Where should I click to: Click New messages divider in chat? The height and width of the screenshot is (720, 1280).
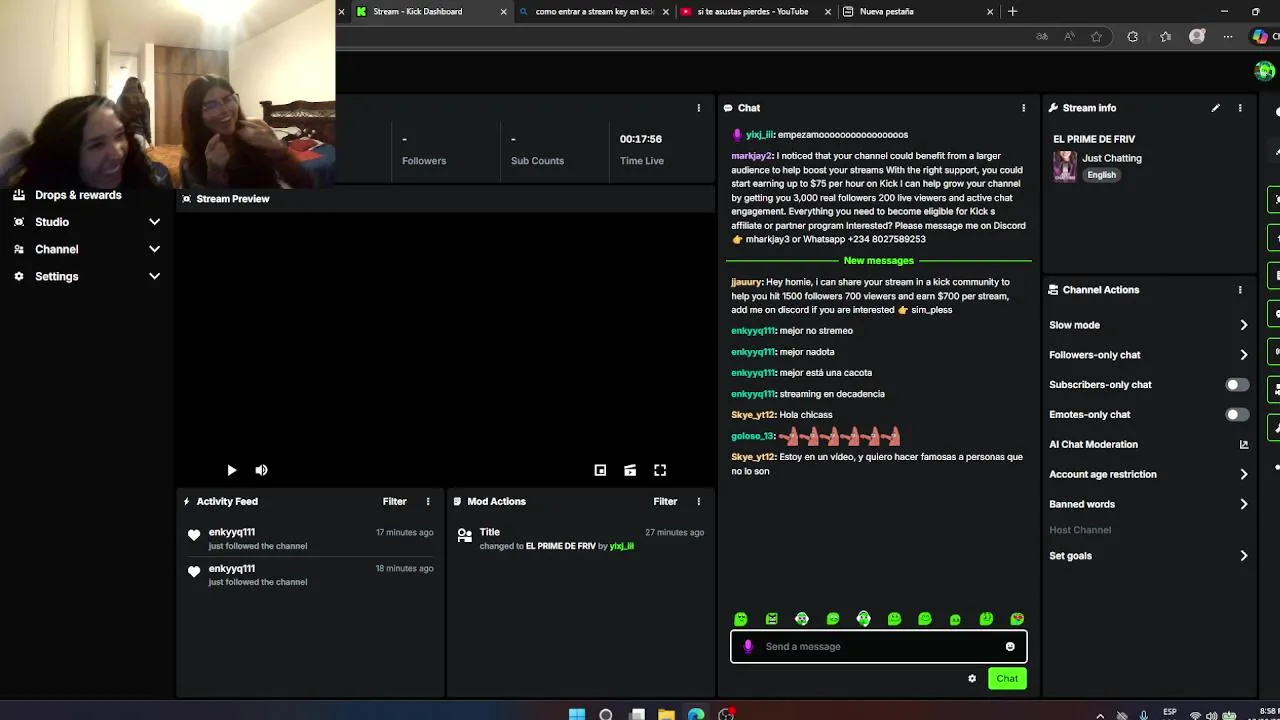pyautogui.click(x=878, y=261)
